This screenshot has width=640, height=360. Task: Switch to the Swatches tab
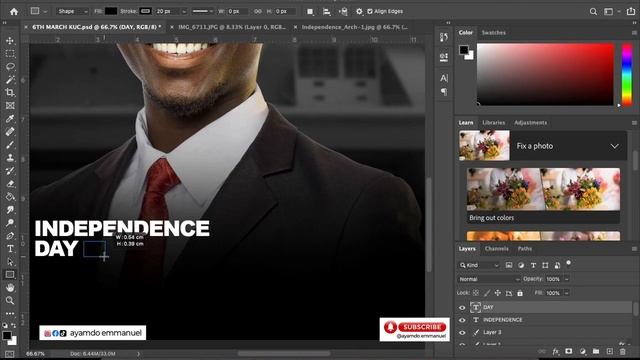coord(493,33)
